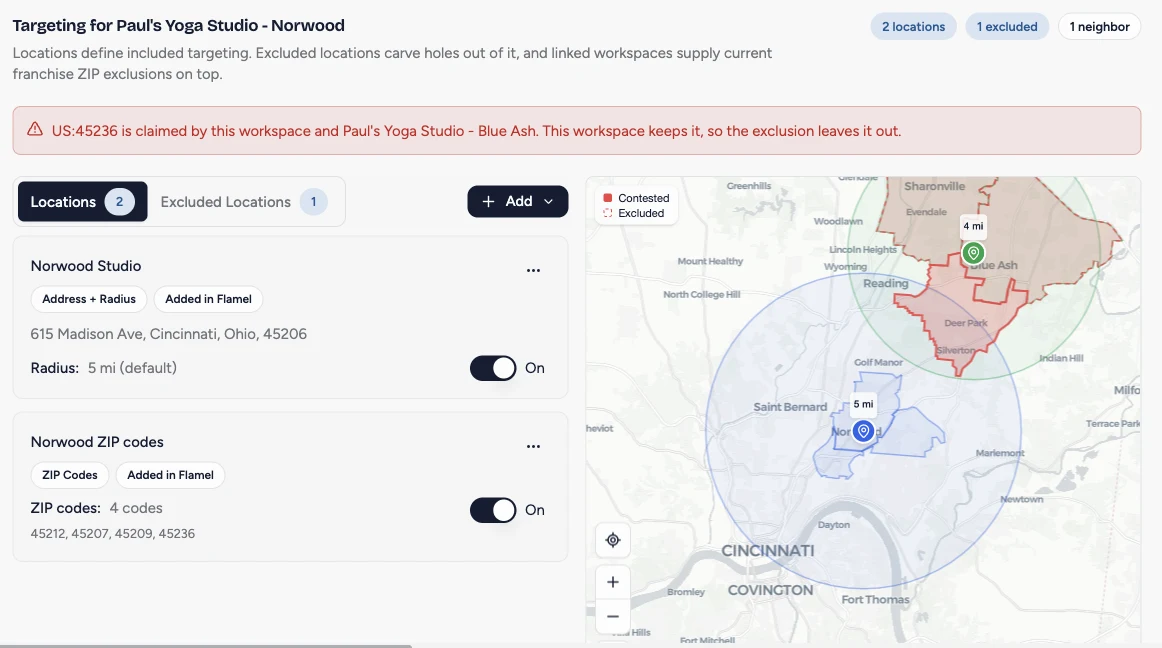1162x648 pixels.
Task: Click the dashed Excluded legend icon
Action: click(x=608, y=213)
